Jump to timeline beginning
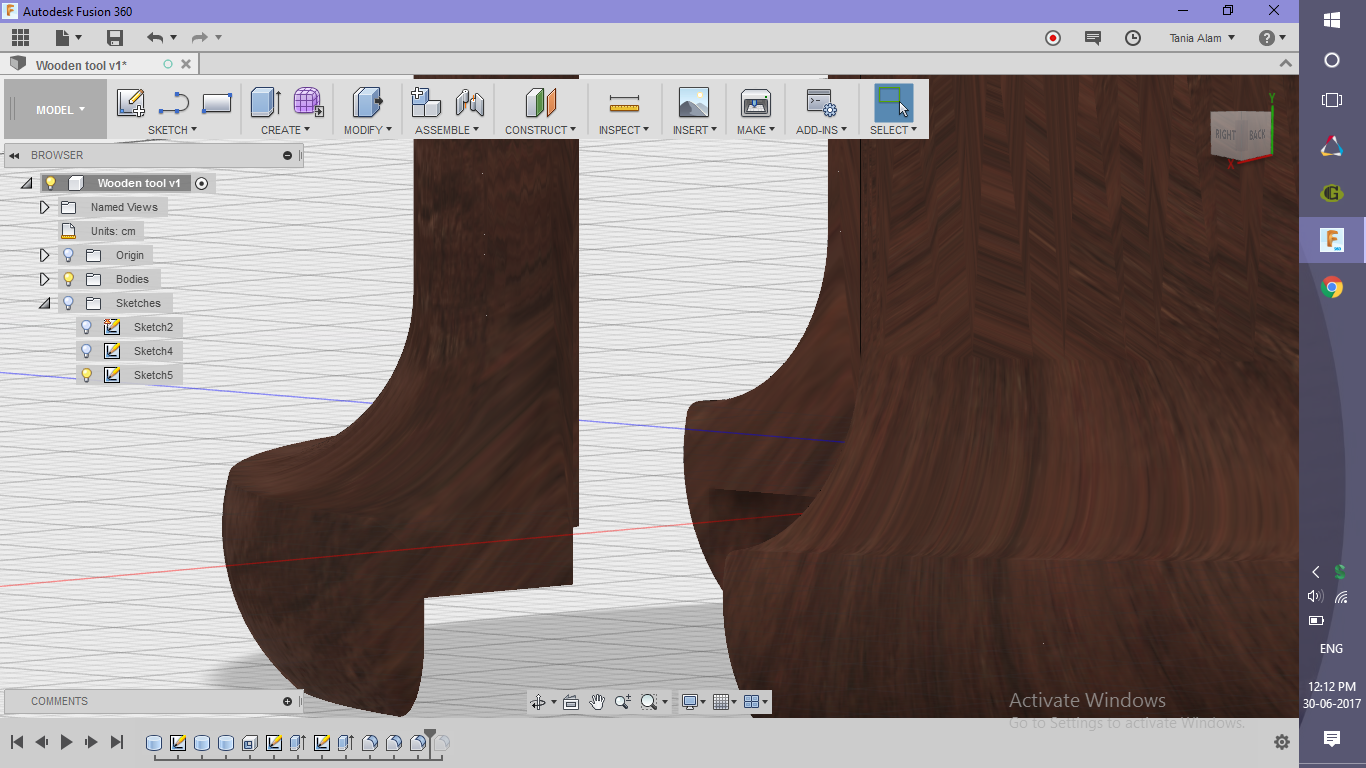This screenshot has width=1366, height=768. [17, 742]
